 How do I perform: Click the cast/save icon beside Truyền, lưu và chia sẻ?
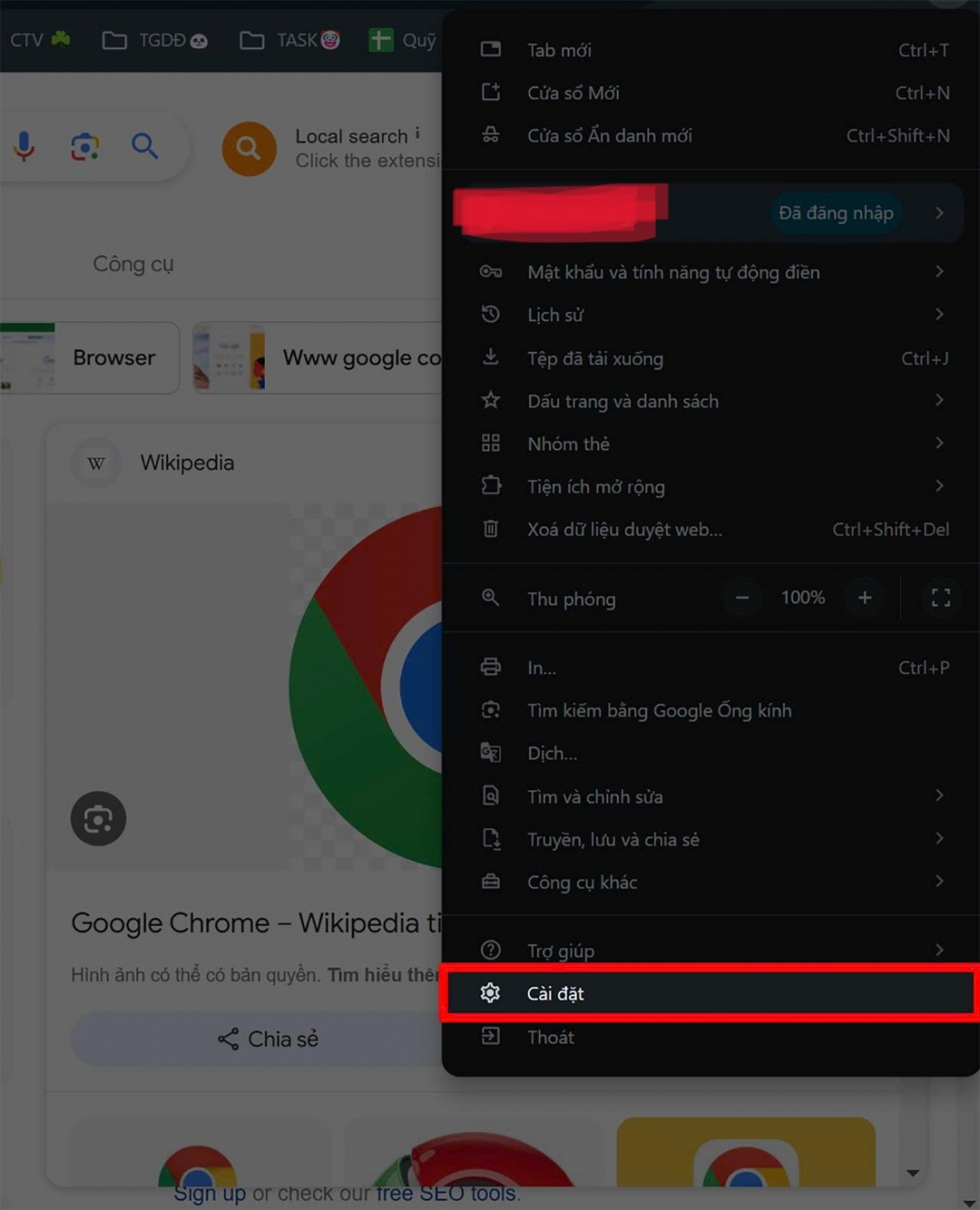click(x=491, y=838)
